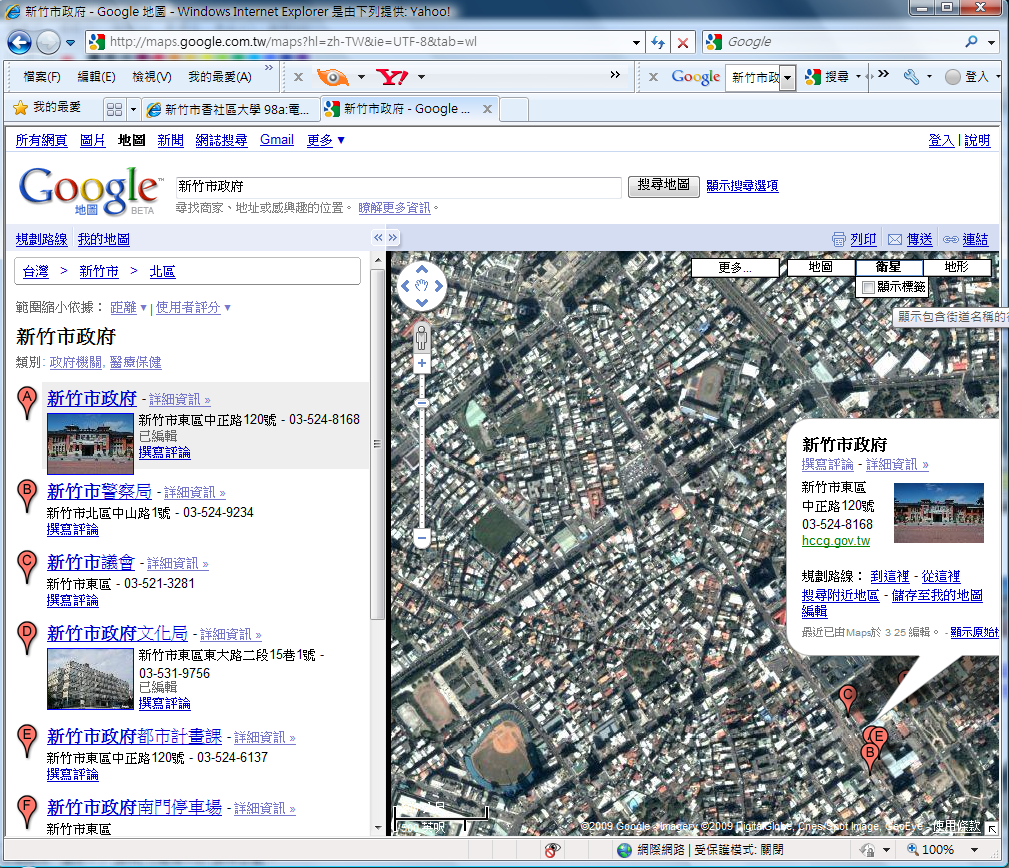1009x868 pixels.
Task: Open the hccg.gov.tw link in the info bubble
Action: (x=836, y=541)
